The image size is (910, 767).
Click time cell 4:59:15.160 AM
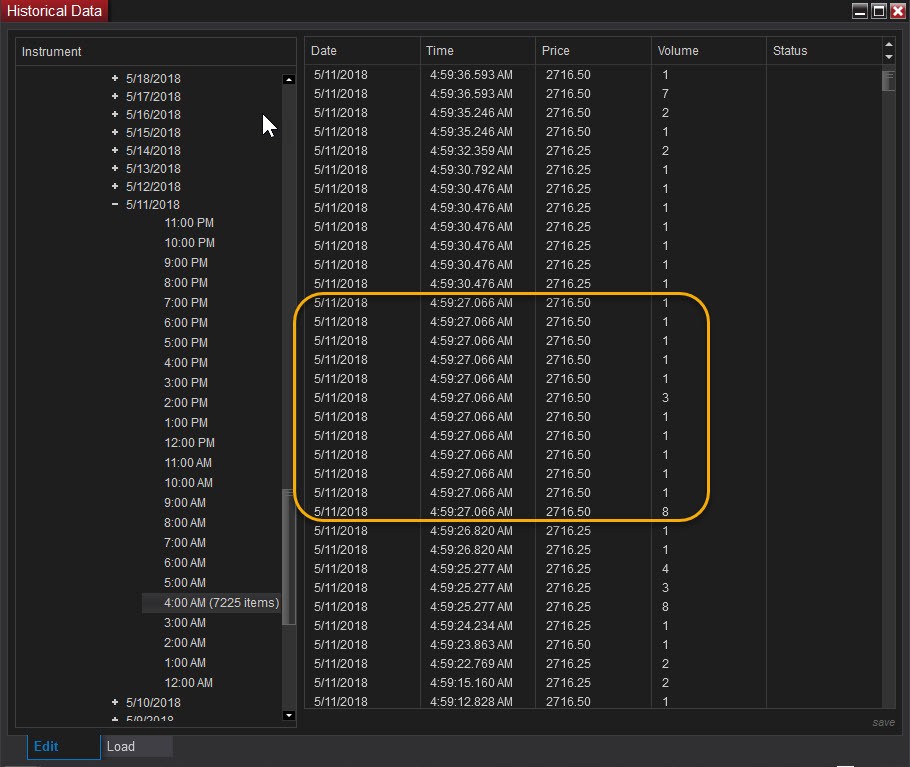(x=471, y=683)
